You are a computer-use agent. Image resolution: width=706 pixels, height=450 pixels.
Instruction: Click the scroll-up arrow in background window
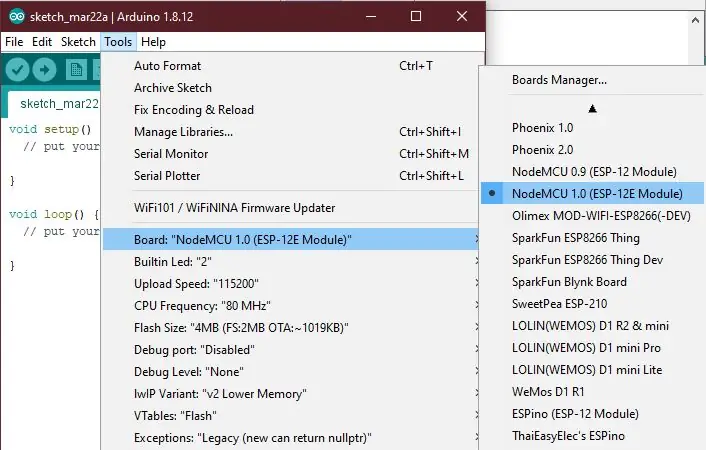click(x=696, y=20)
